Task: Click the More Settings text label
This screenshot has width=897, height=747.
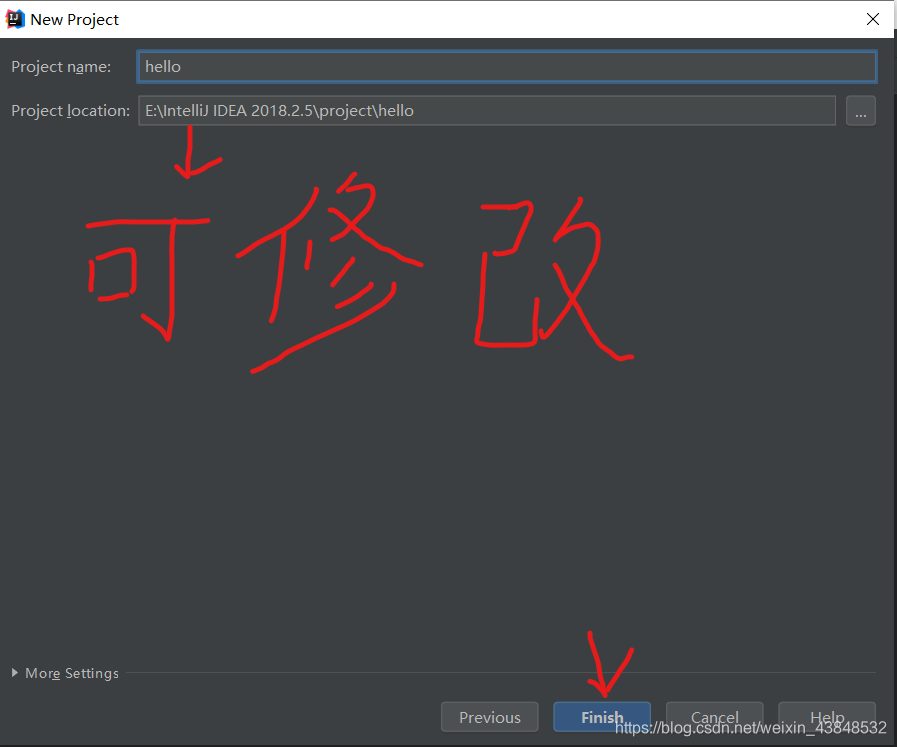Action: 72,673
